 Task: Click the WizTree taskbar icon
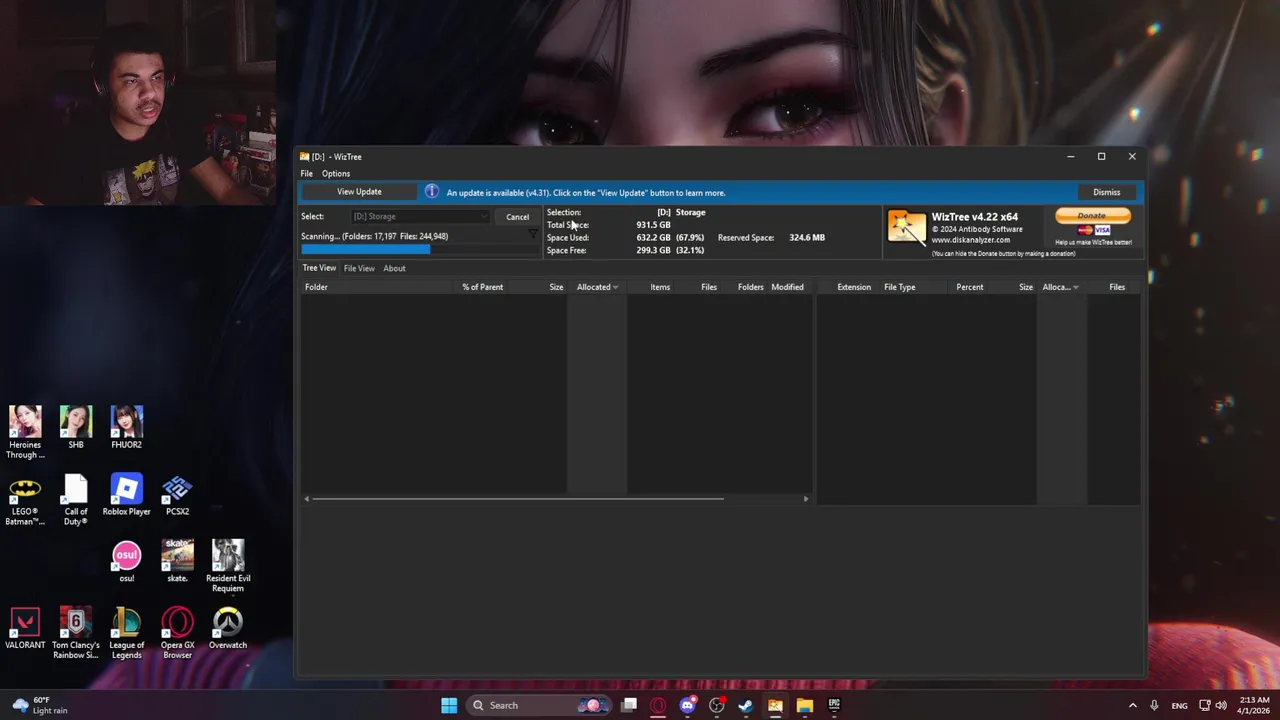[775, 705]
